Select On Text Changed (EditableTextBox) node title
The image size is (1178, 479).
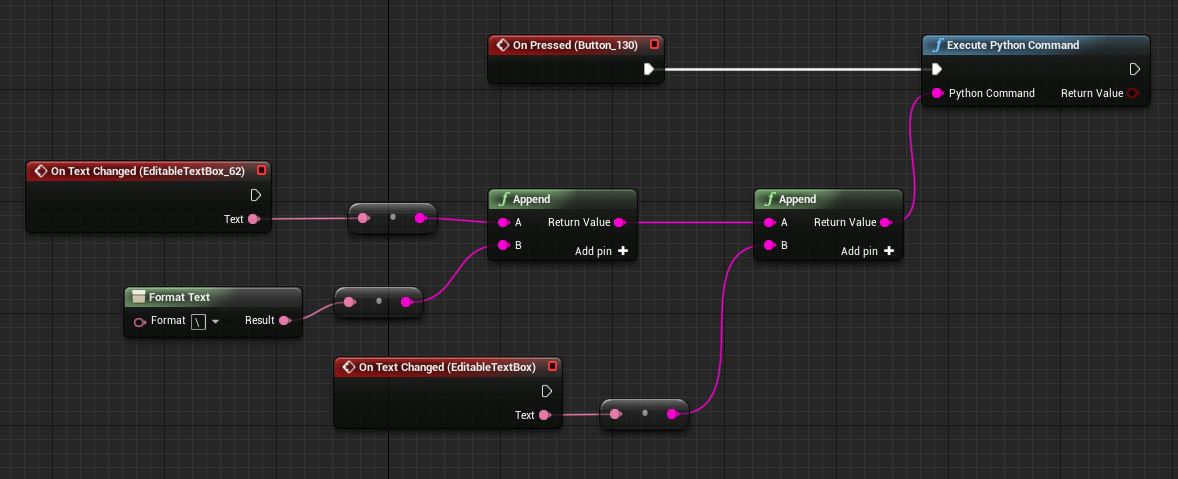coord(447,367)
